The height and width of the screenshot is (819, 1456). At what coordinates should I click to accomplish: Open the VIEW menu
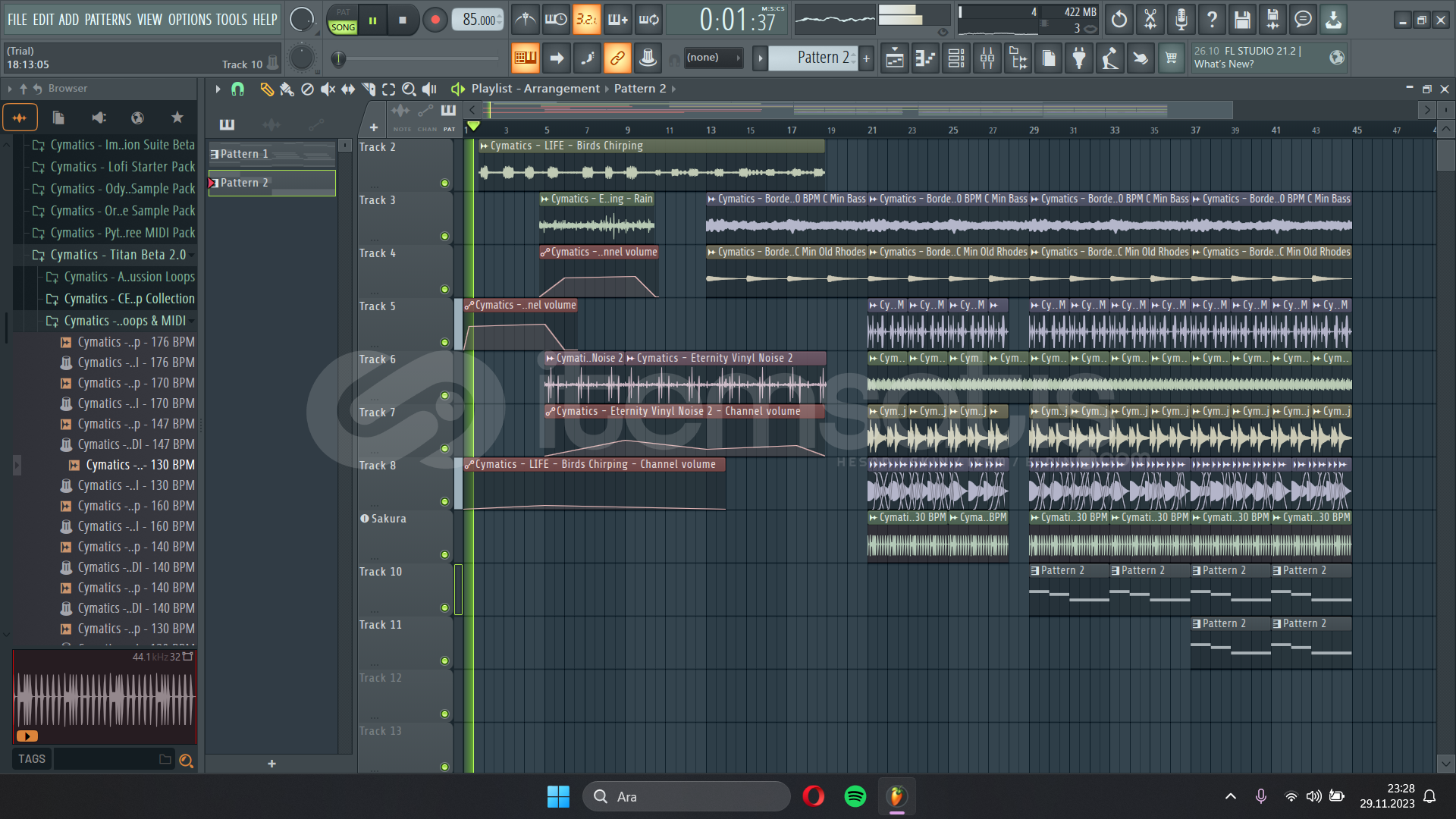(x=149, y=20)
